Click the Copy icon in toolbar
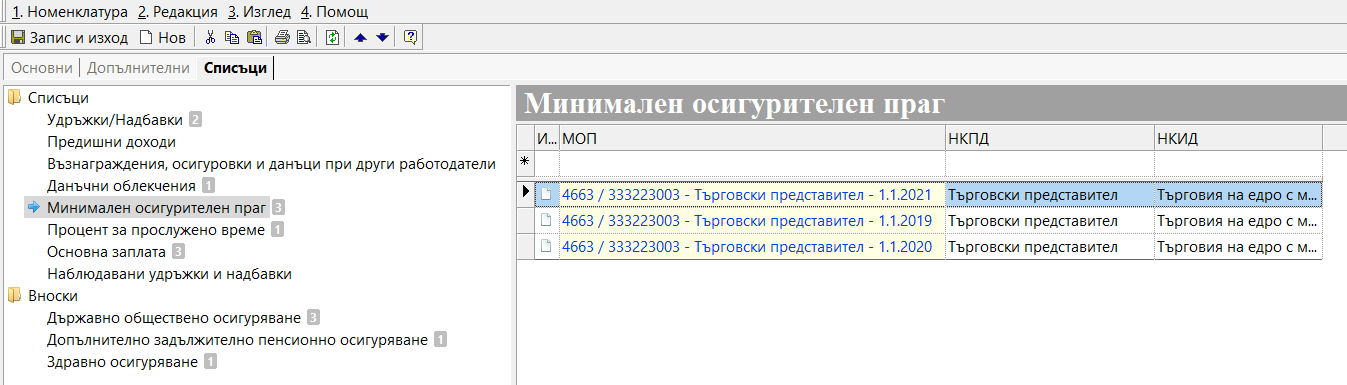 pyautogui.click(x=232, y=38)
